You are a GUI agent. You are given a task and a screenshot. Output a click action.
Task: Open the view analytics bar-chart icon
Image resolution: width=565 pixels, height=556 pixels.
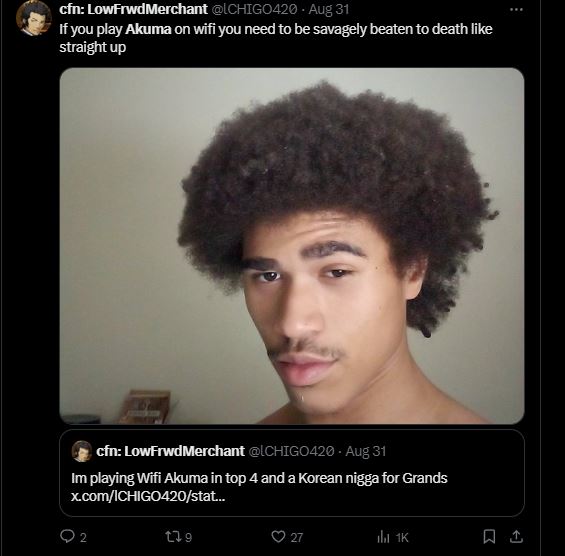tap(383, 537)
